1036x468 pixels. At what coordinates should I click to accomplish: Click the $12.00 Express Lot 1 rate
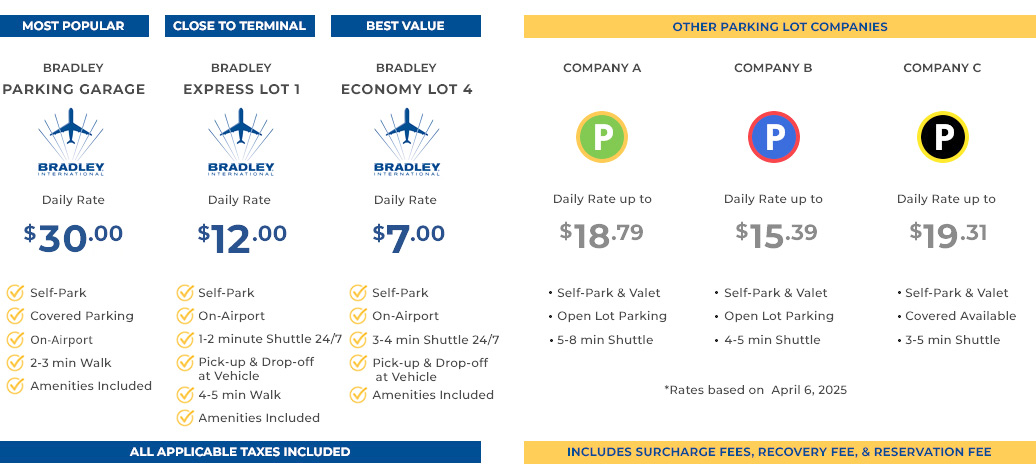tap(241, 237)
